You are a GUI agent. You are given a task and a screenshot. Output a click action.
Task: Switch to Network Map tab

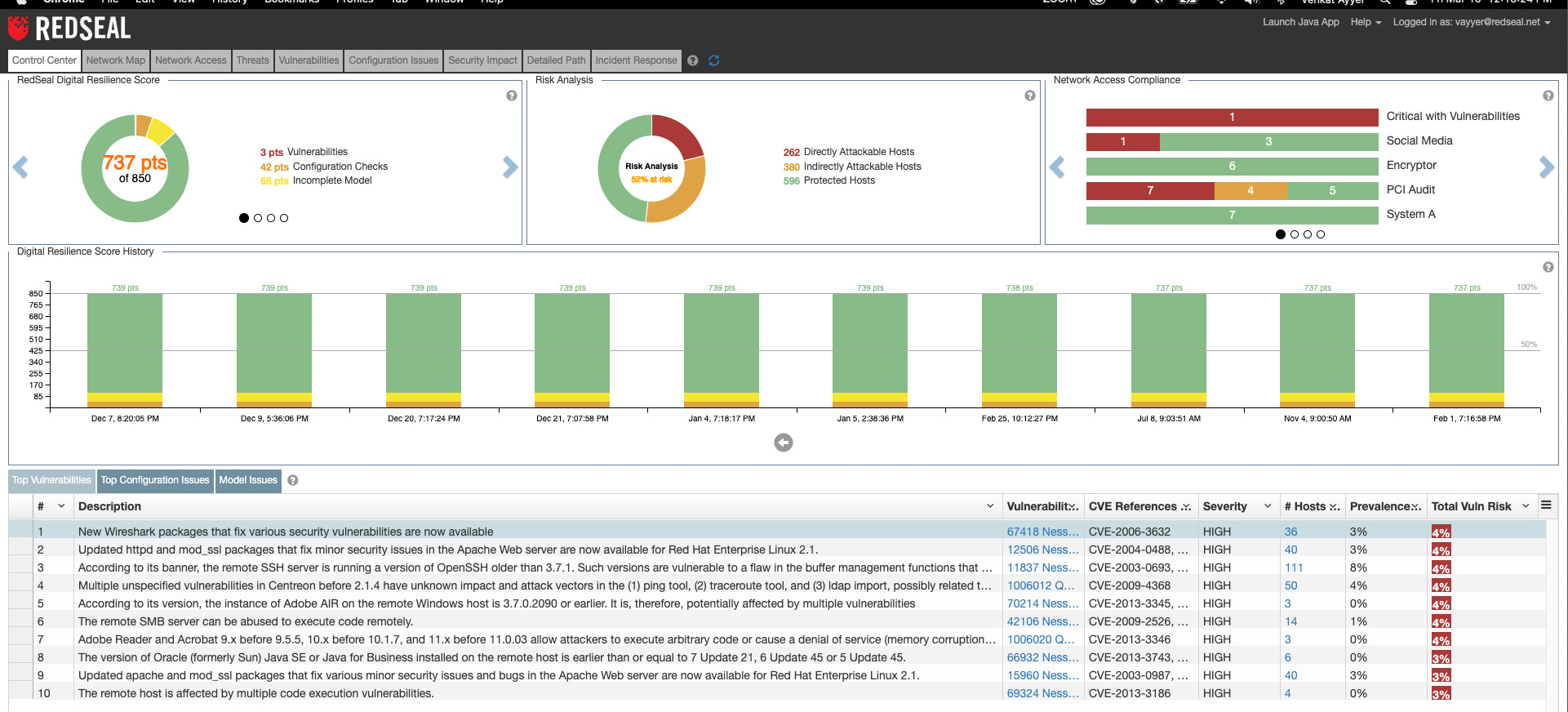116,60
